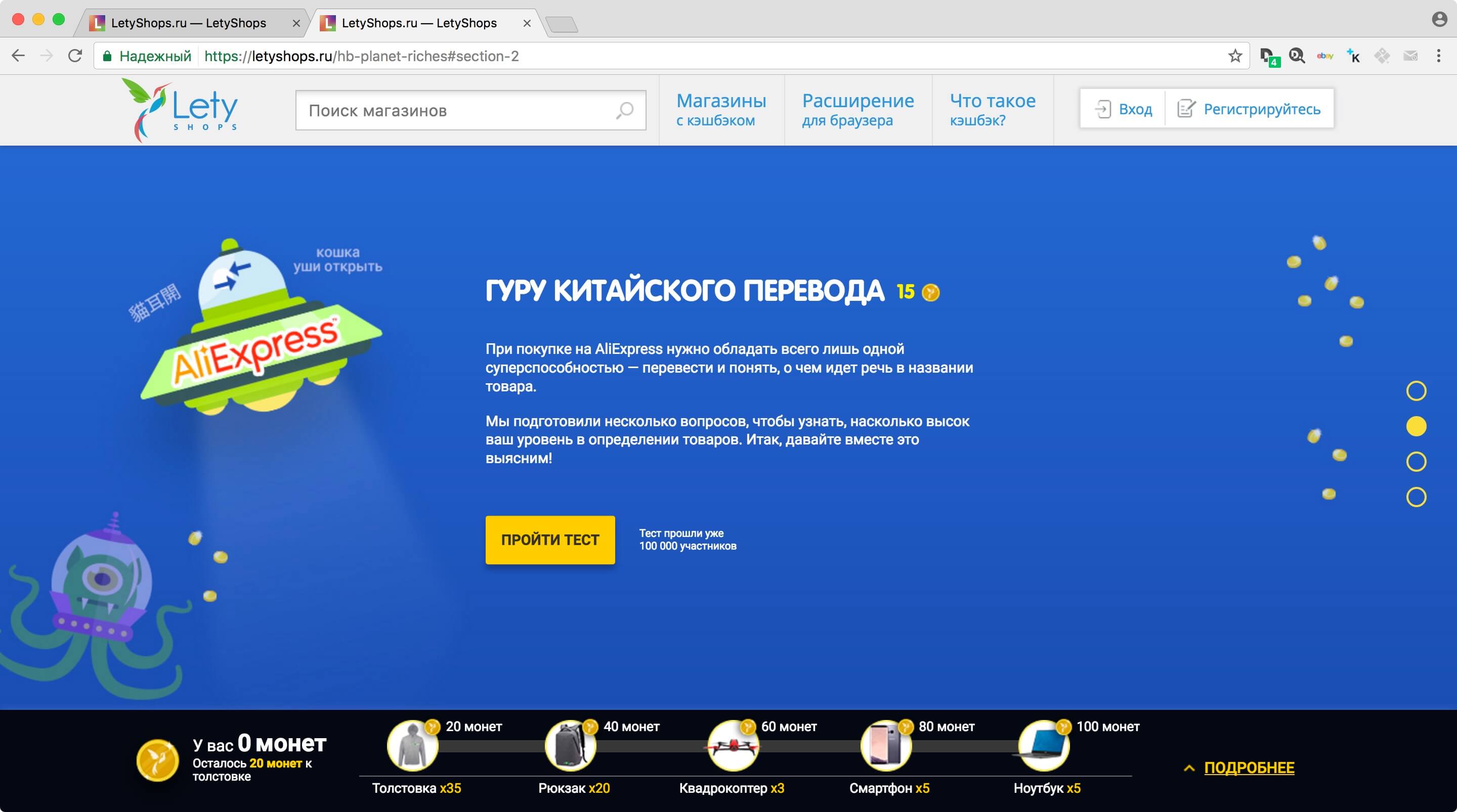Click the progress bar segment after 80 монет
Screen dimensions: 1457x812
coord(965,746)
